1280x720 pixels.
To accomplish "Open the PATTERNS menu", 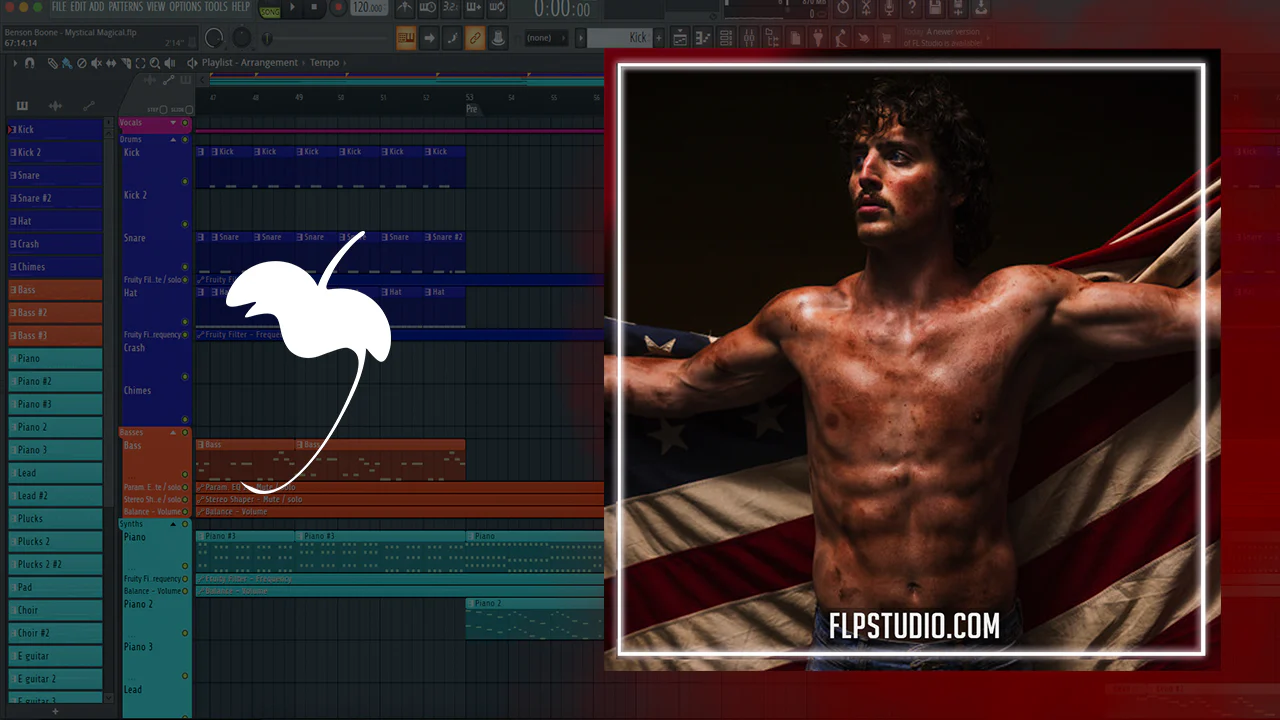I will coord(125,7).
